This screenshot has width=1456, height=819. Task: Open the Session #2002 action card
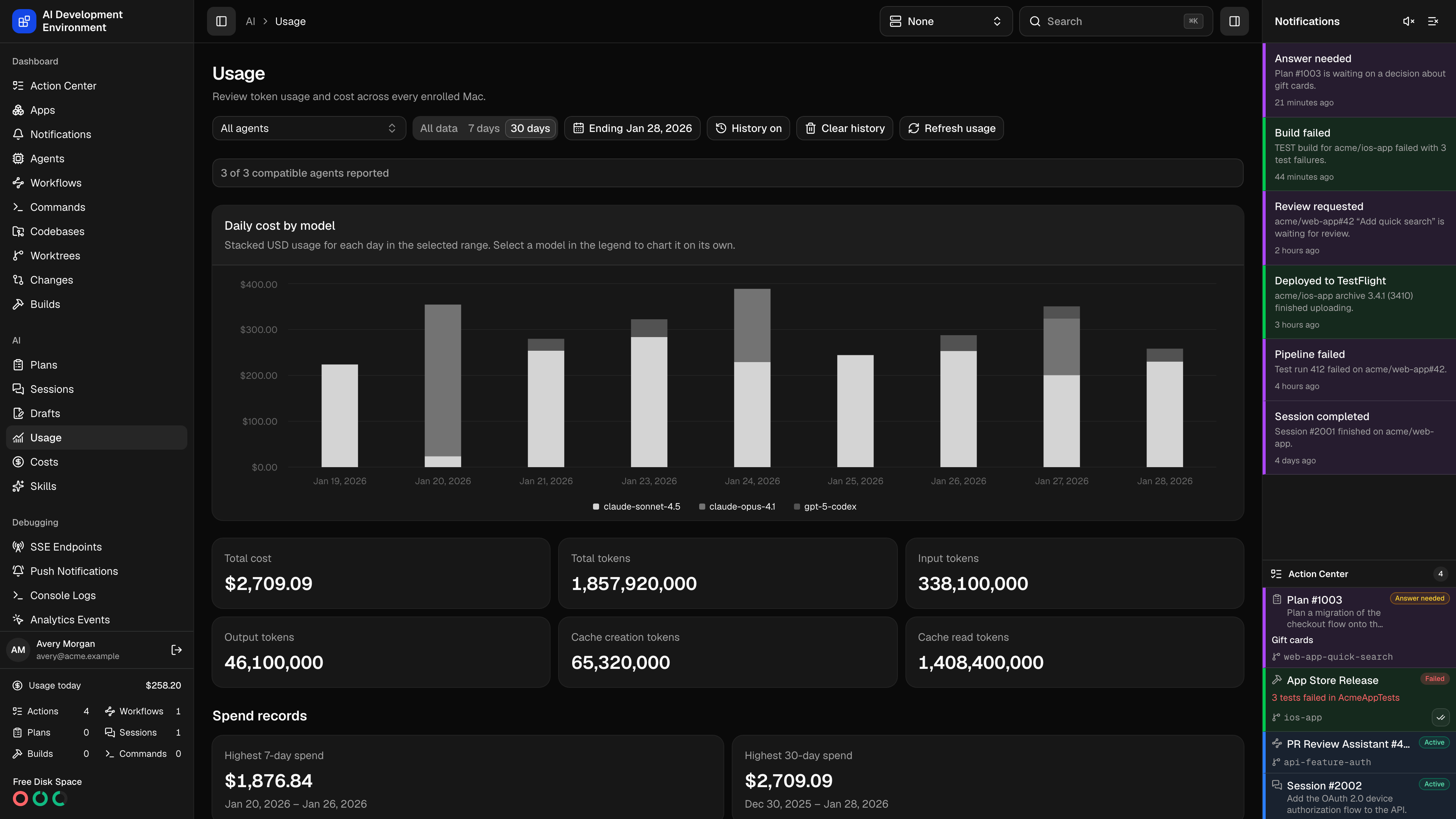pyautogui.click(x=1359, y=796)
